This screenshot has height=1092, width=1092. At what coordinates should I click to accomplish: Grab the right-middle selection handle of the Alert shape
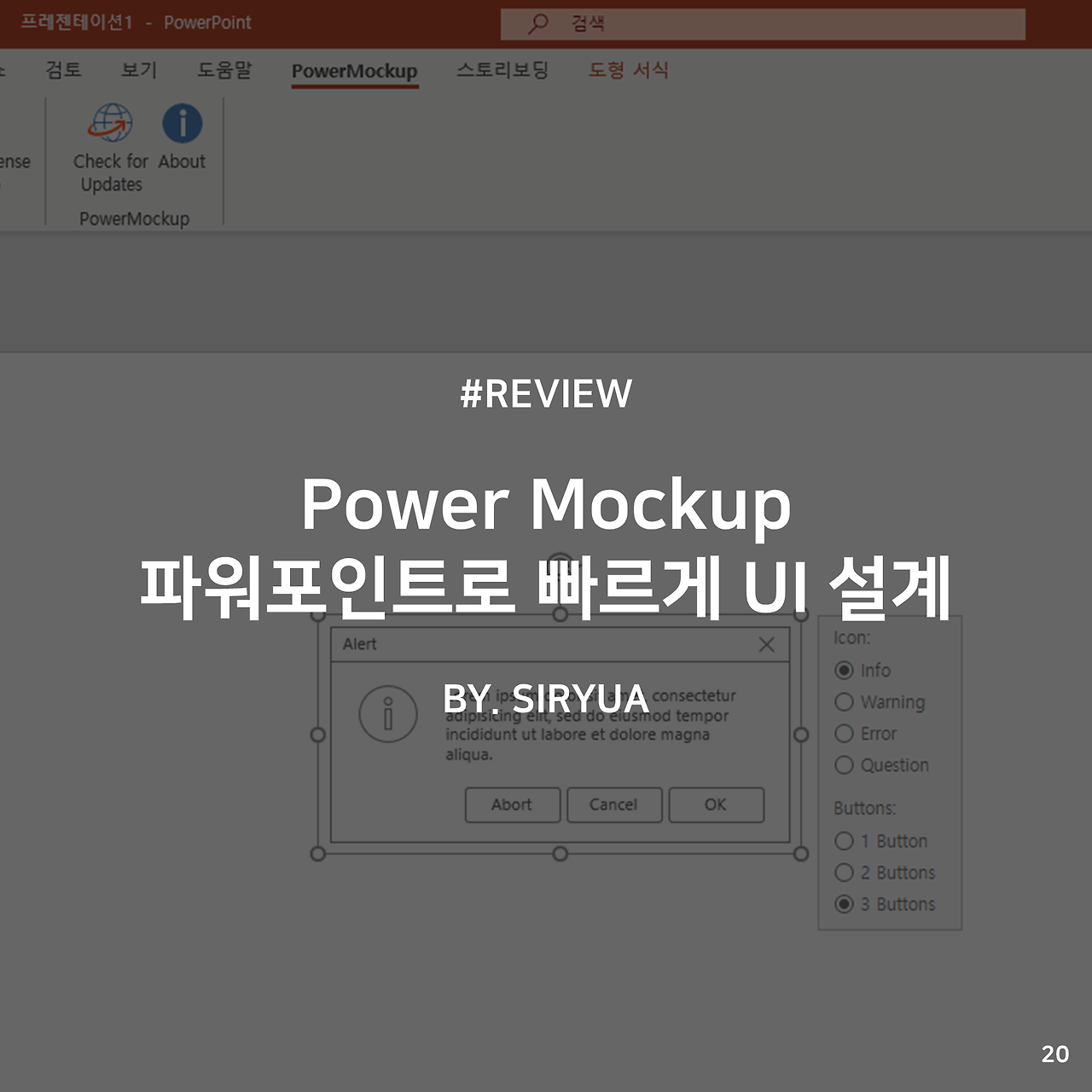801,735
